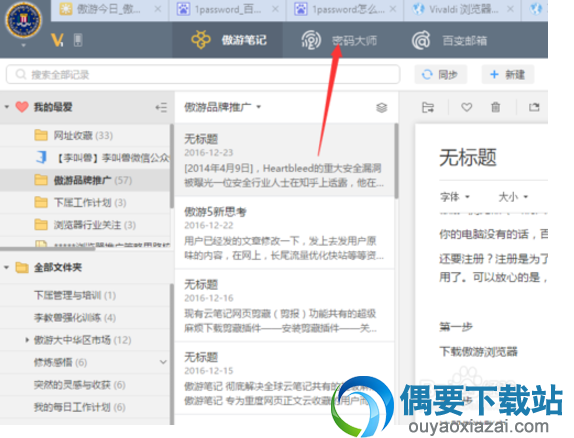The width and height of the screenshot is (574, 438).
Task: Open the 李教兽强化训练 (4) folder
Action: [85, 318]
